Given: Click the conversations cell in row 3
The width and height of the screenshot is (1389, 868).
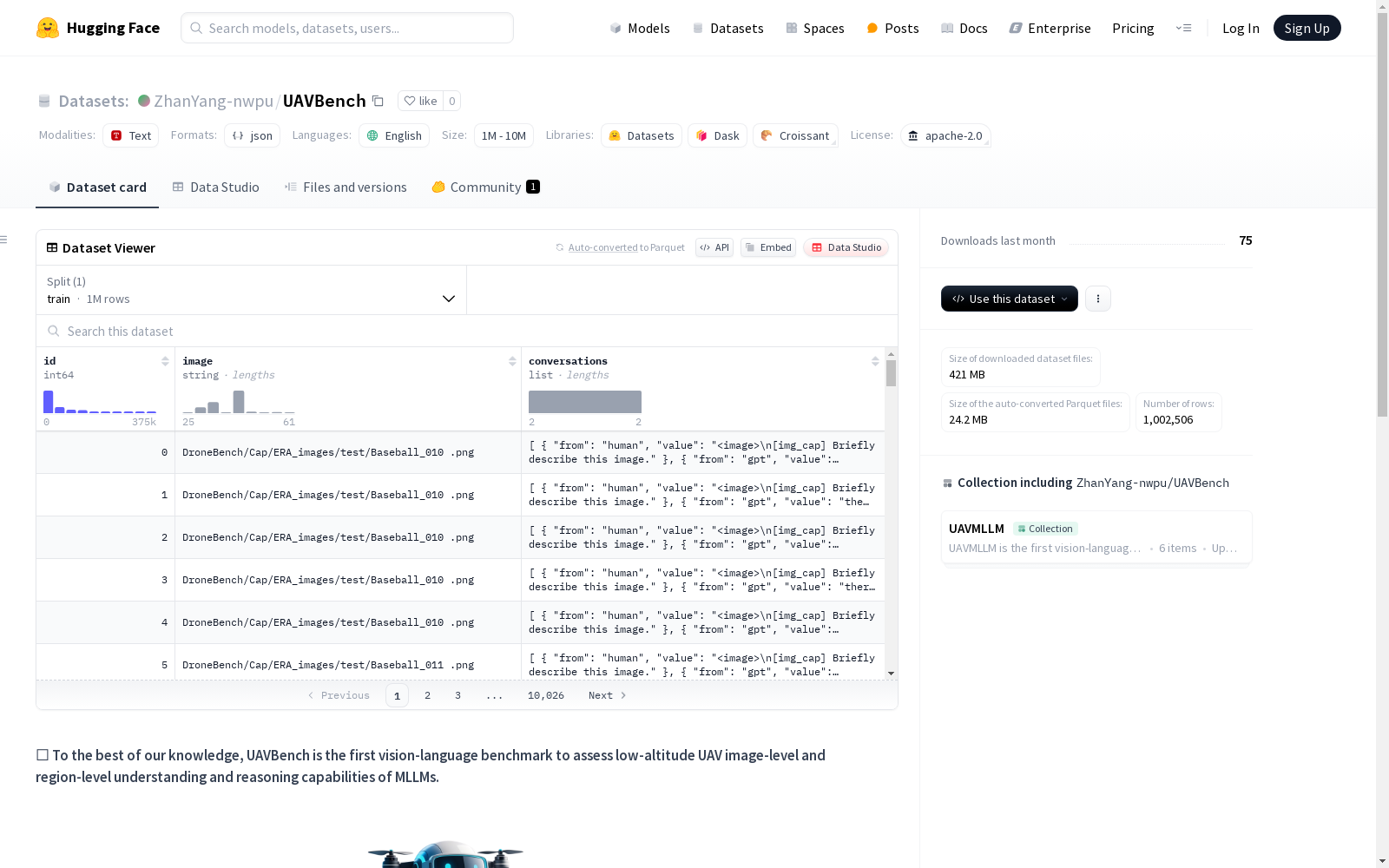Looking at the screenshot, I should click(703, 580).
